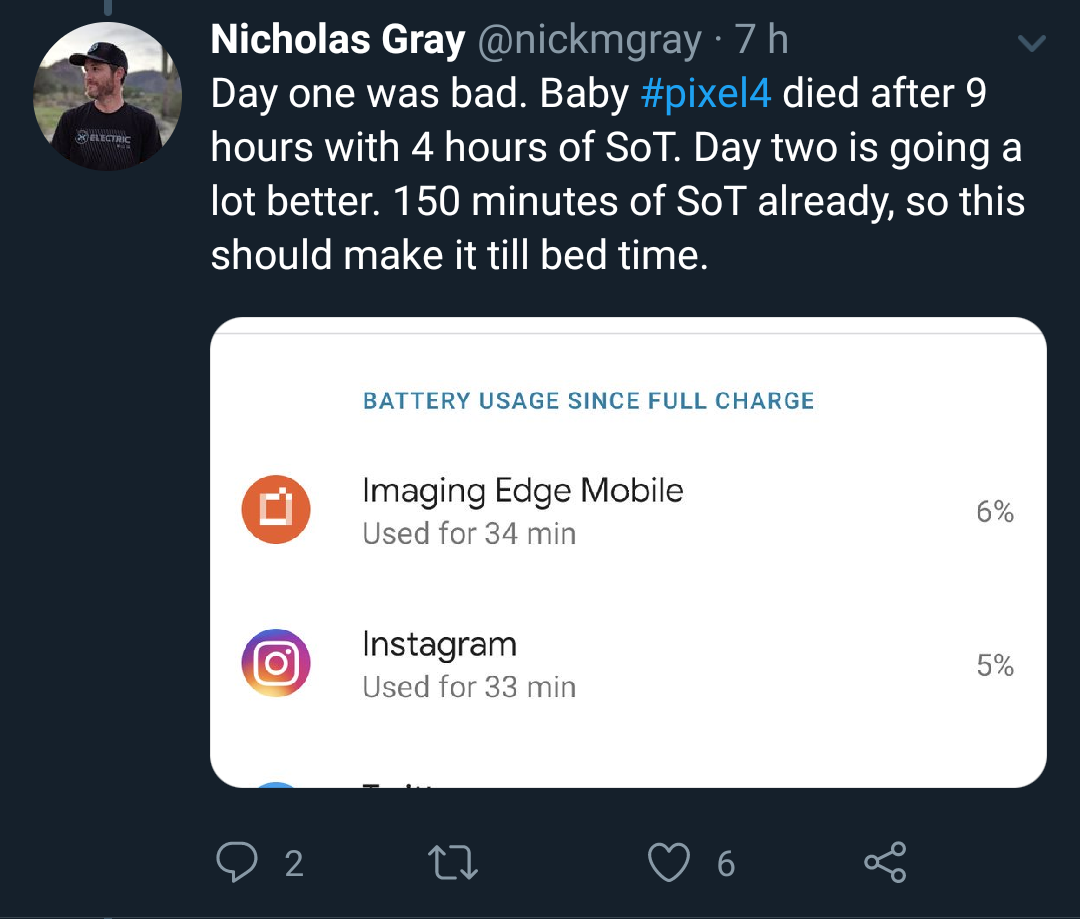Open the #pixel4 hashtag
Image resolution: width=1080 pixels, height=919 pixels.
(x=706, y=94)
